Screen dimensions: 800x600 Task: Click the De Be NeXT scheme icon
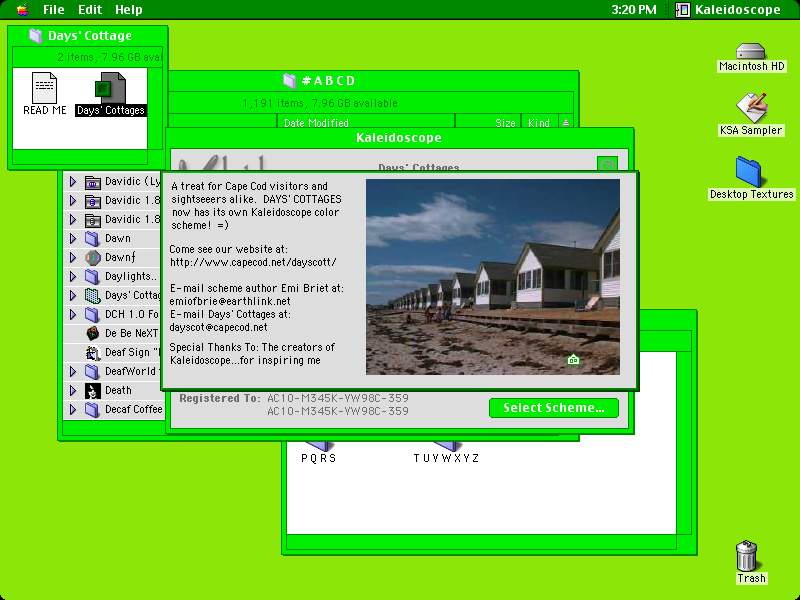pyautogui.click(x=92, y=333)
